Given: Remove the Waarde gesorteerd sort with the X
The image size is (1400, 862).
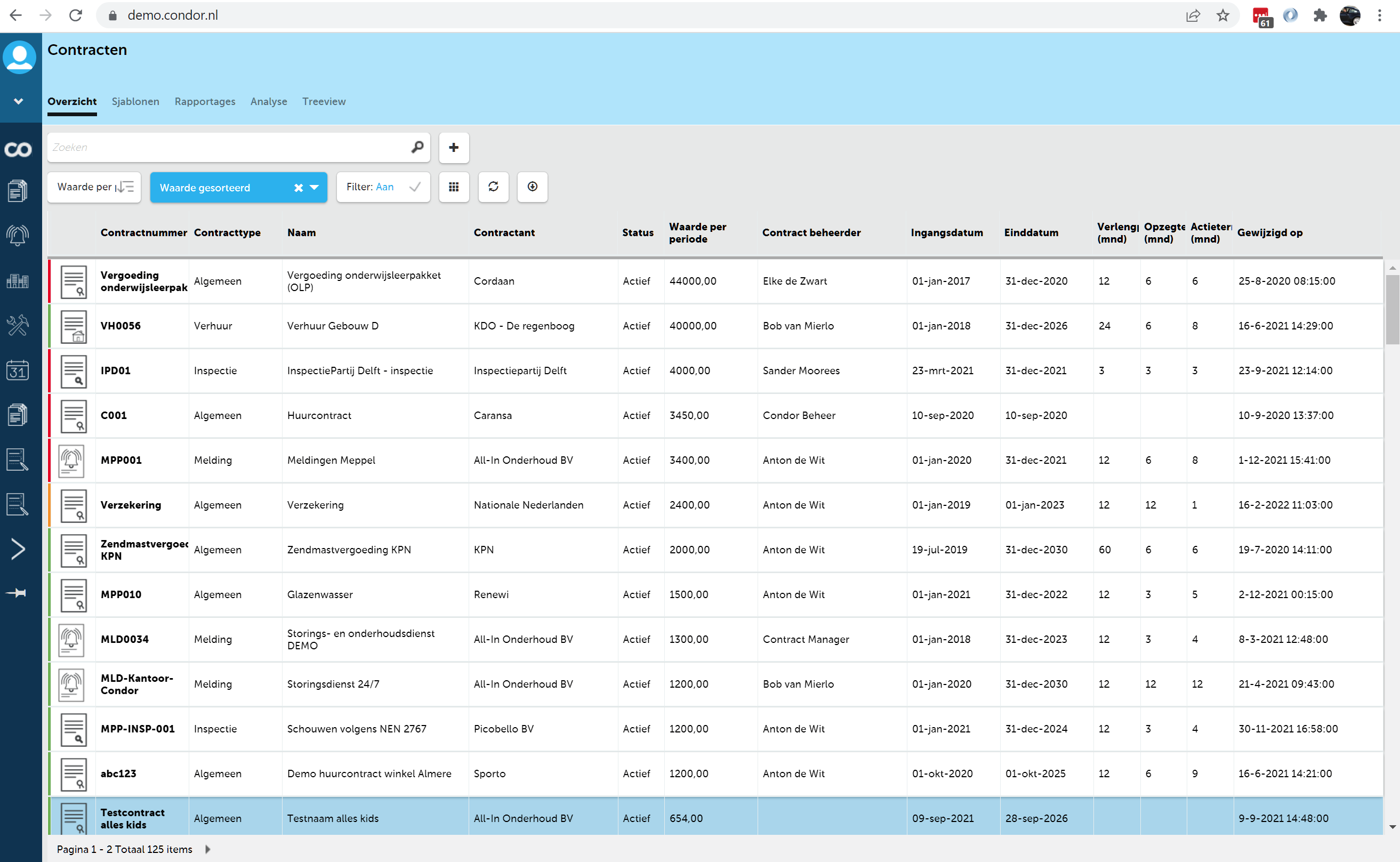Looking at the screenshot, I should 298,187.
